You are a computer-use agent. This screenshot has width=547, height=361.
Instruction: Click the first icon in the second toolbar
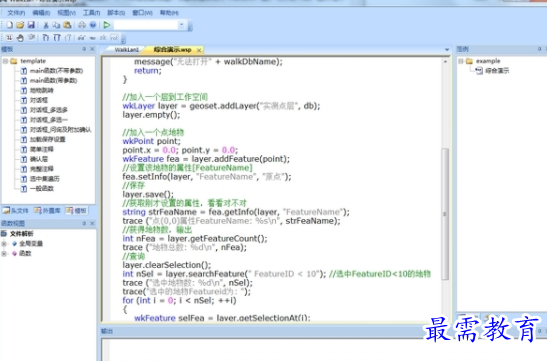point(9,38)
